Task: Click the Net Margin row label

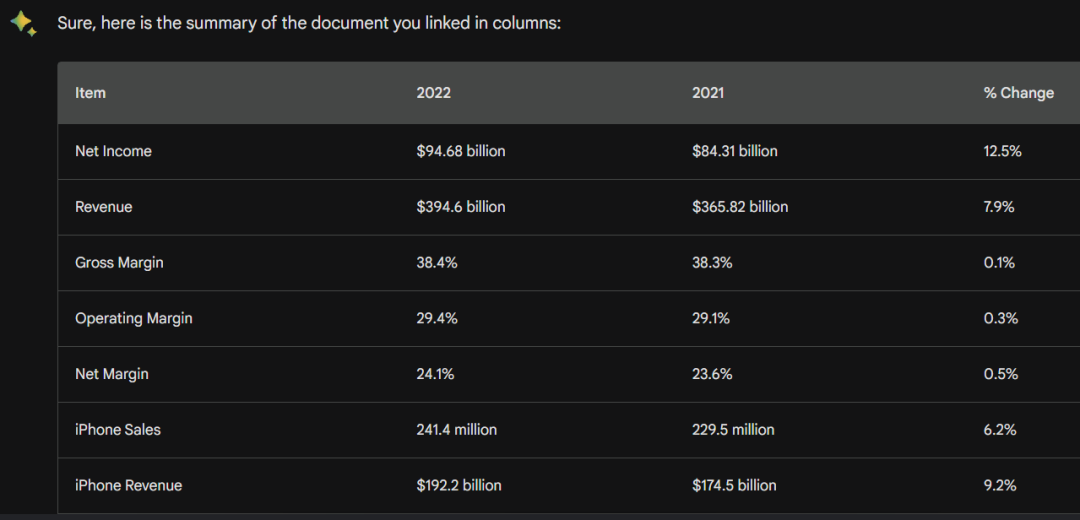Action: pyautogui.click(x=112, y=374)
